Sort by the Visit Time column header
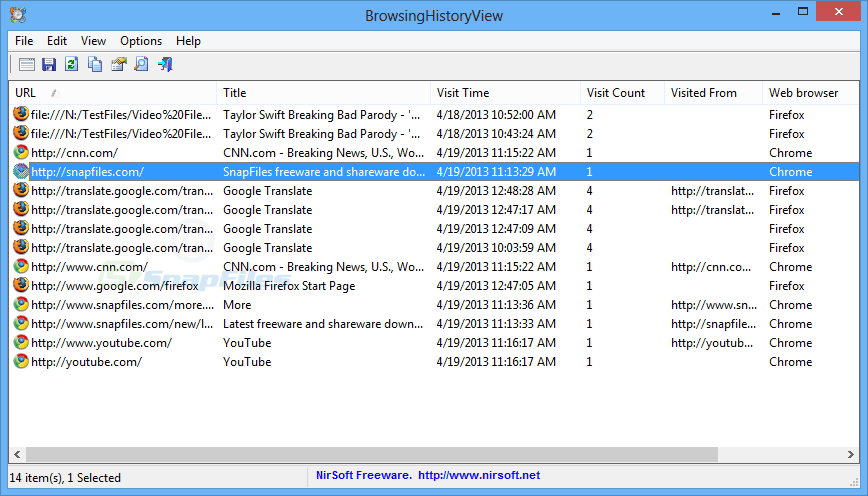The width and height of the screenshot is (868, 496). (x=505, y=93)
